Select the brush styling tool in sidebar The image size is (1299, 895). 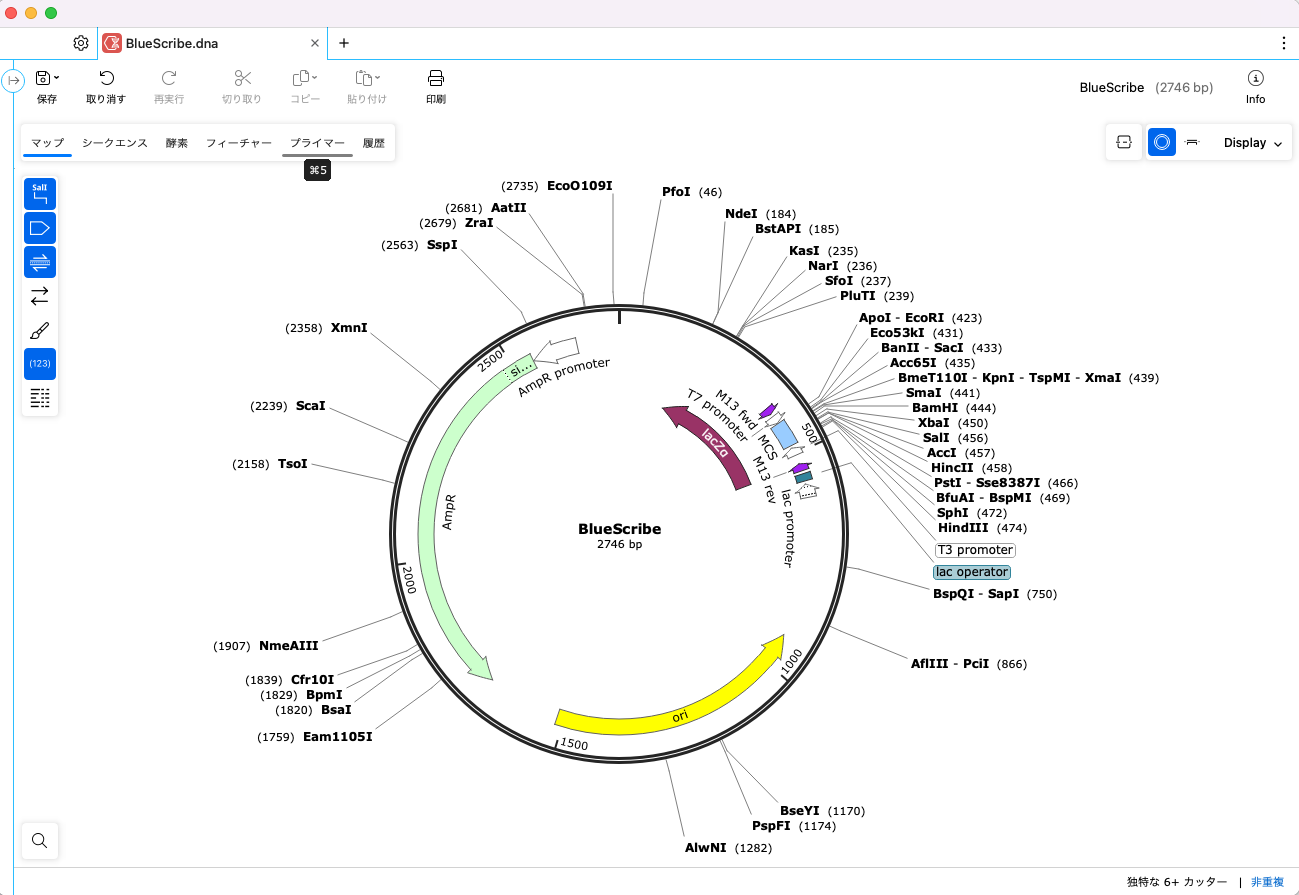[40, 330]
